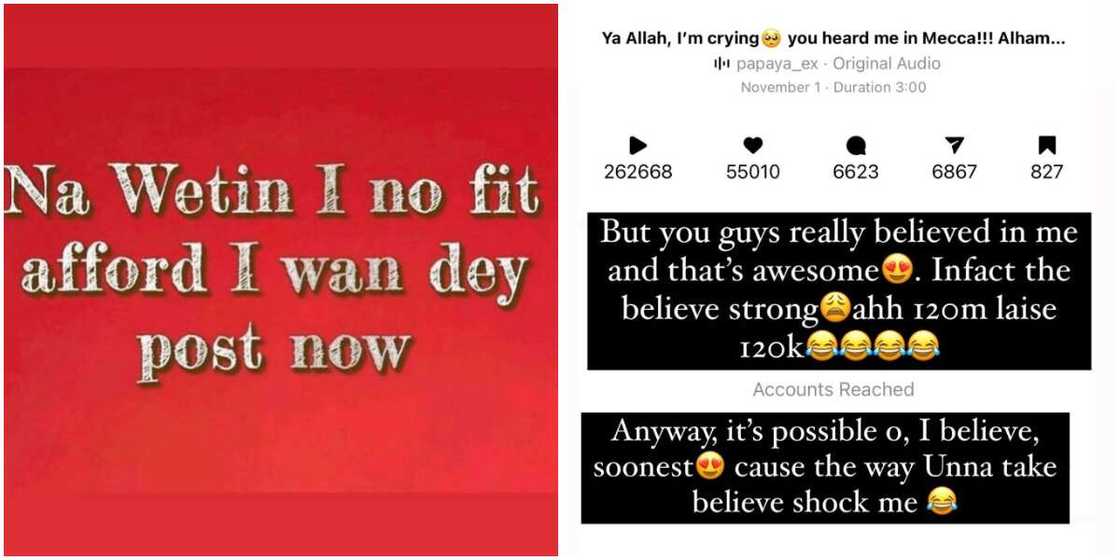Select the 55010 likes number
This screenshot has width=1120, height=560.
(753, 171)
